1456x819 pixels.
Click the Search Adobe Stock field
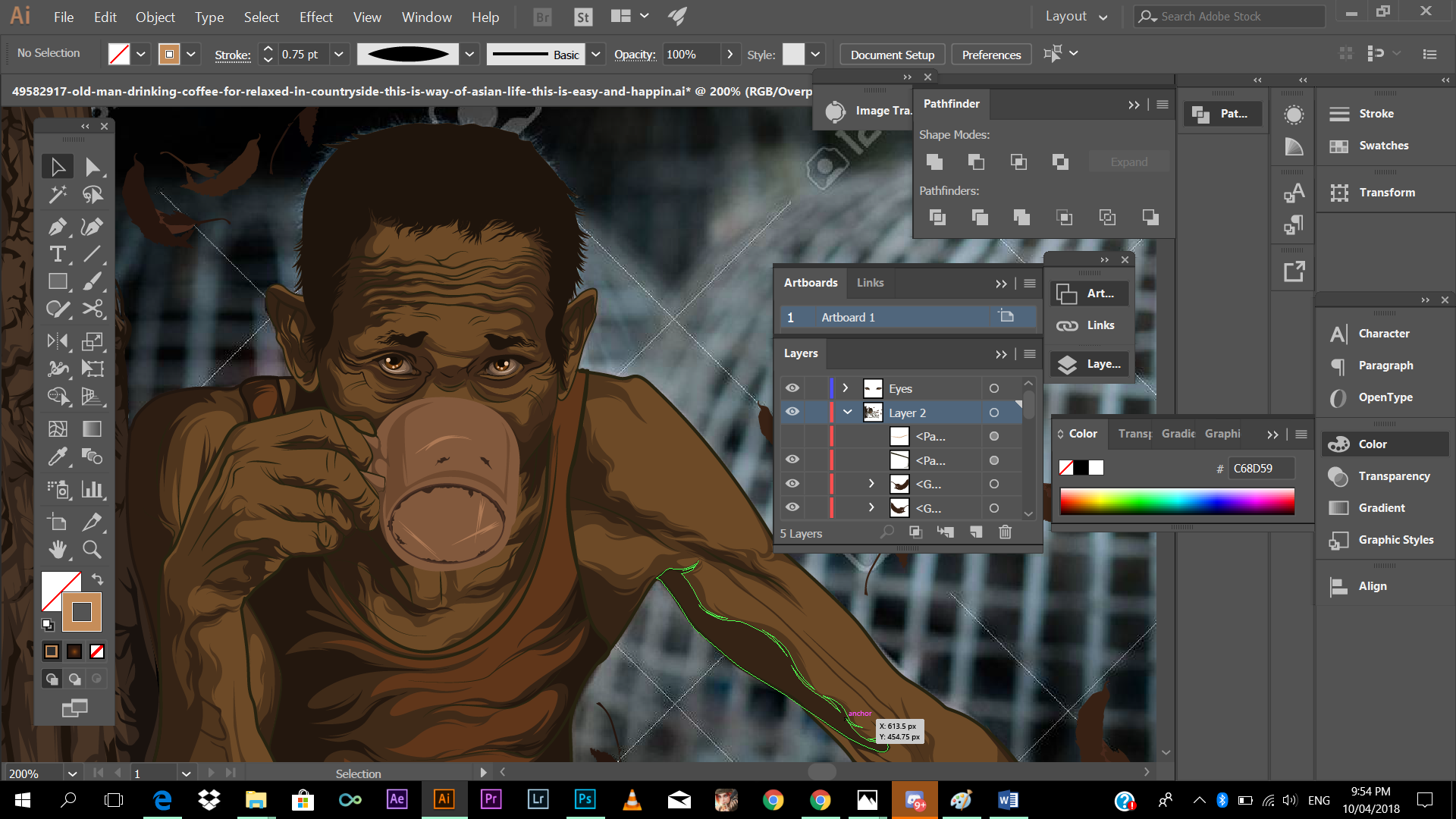[1228, 16]
